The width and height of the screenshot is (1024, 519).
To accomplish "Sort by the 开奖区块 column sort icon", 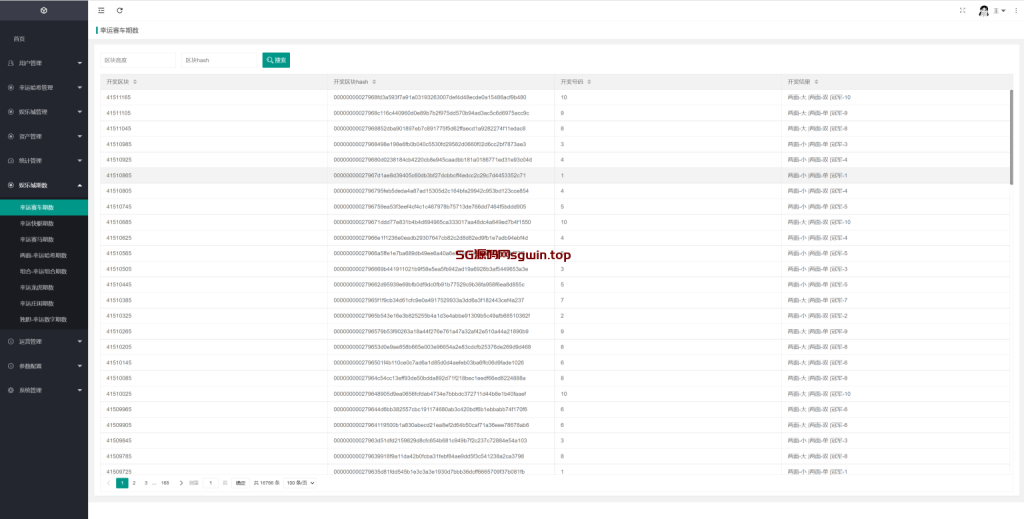I will (x=135, y=82).
